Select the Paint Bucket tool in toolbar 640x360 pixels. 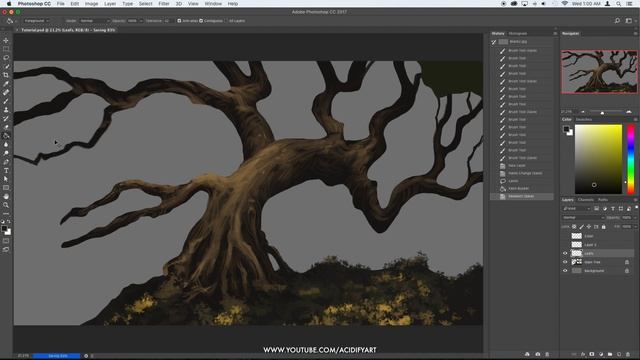click(x=6, y=136)
